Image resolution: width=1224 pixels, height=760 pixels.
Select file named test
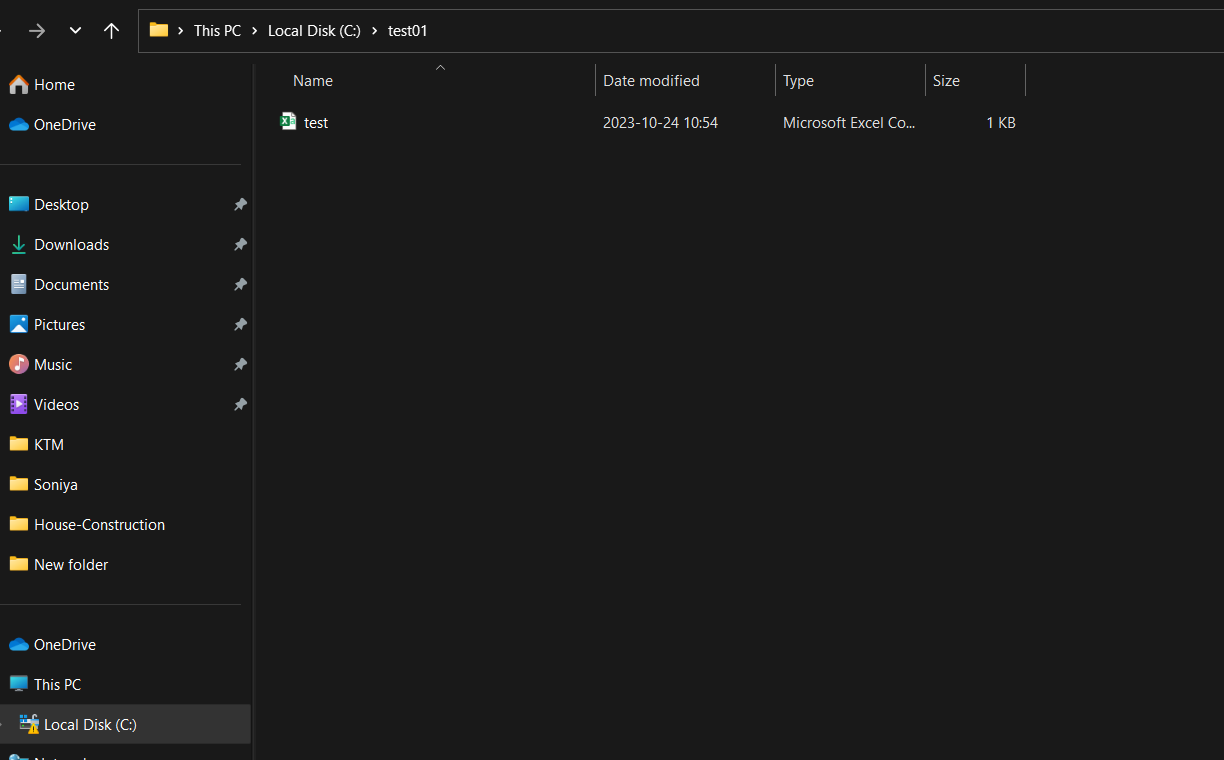click(x=316, y=123)
